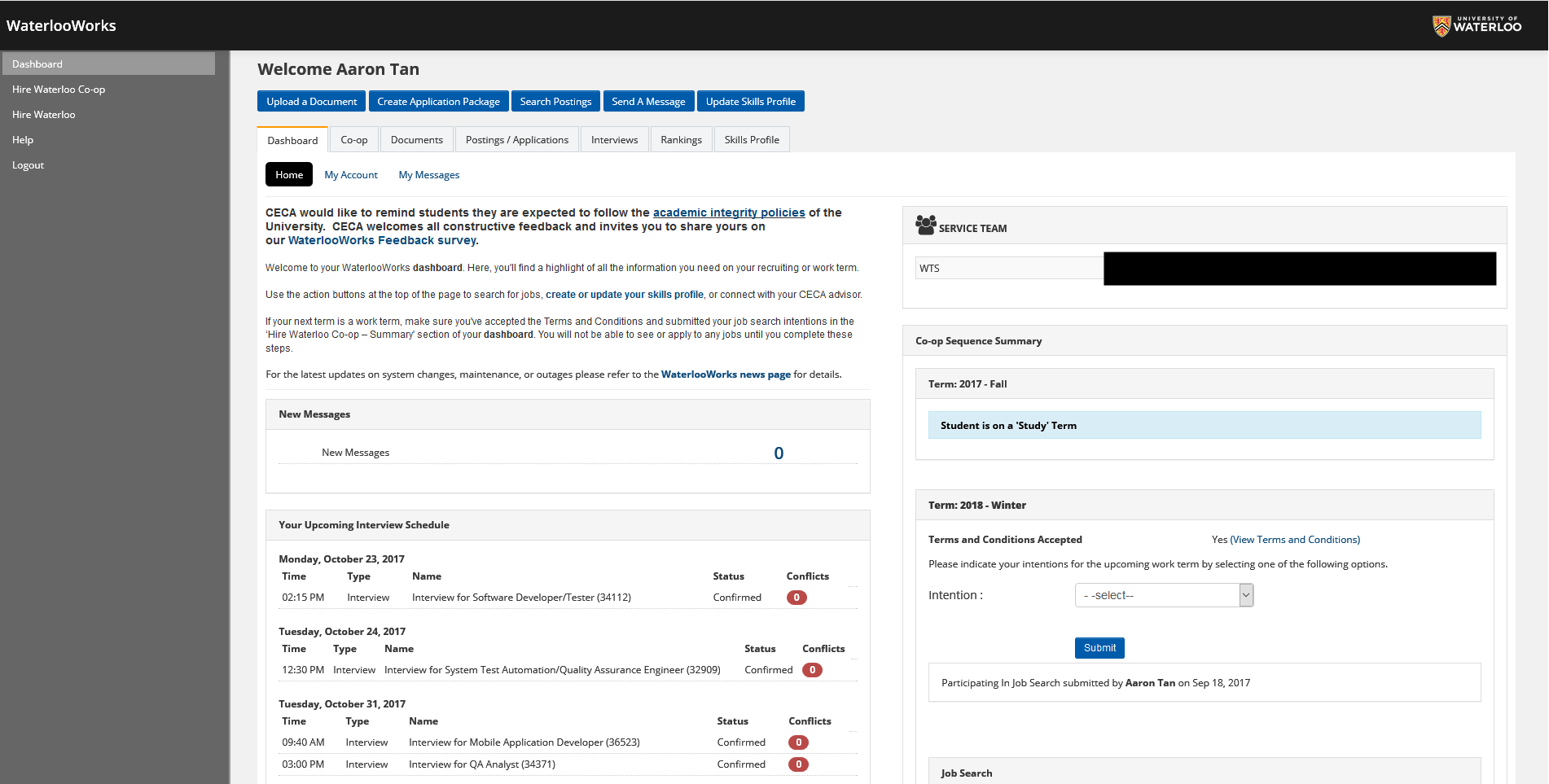Switch to the Documents tab
1549x784 pixels.
(417, 140)
